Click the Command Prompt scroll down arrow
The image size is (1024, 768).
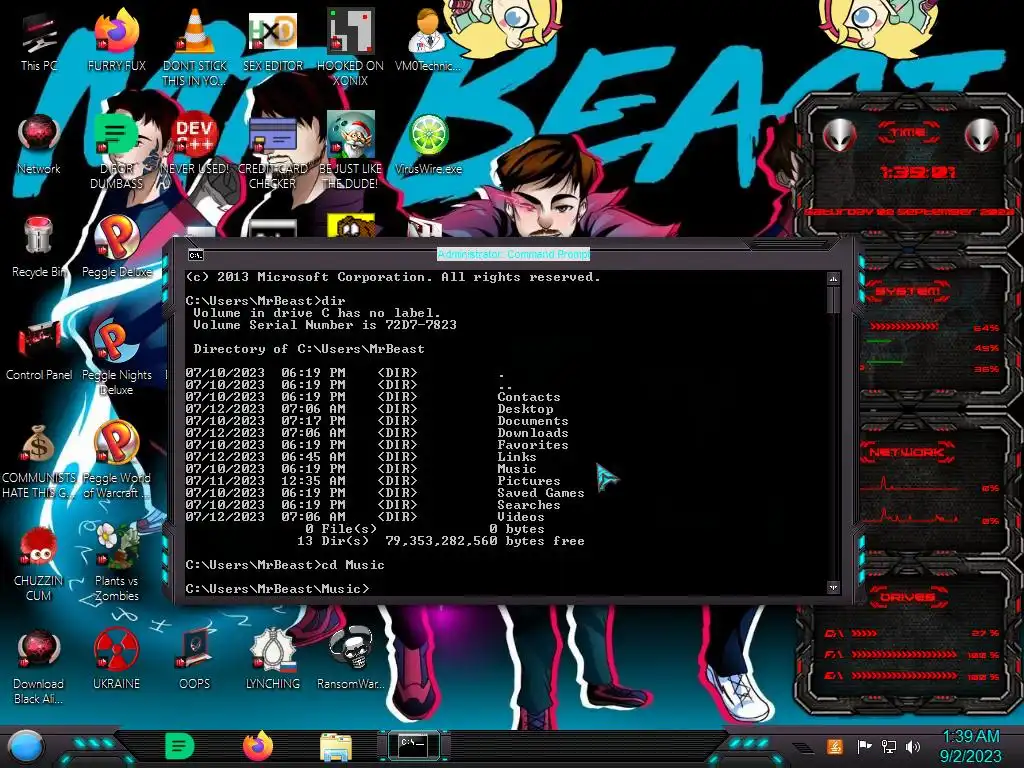(833, 588)
